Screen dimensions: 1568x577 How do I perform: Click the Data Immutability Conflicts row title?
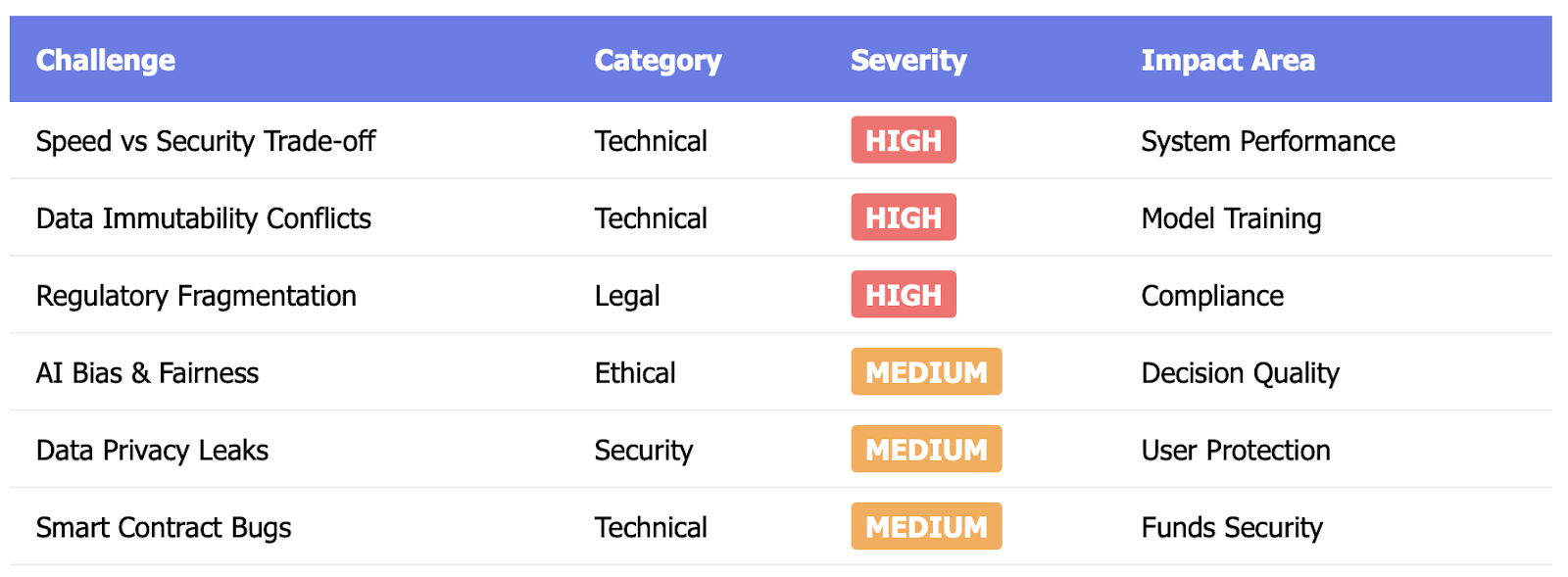pos(204,218)
